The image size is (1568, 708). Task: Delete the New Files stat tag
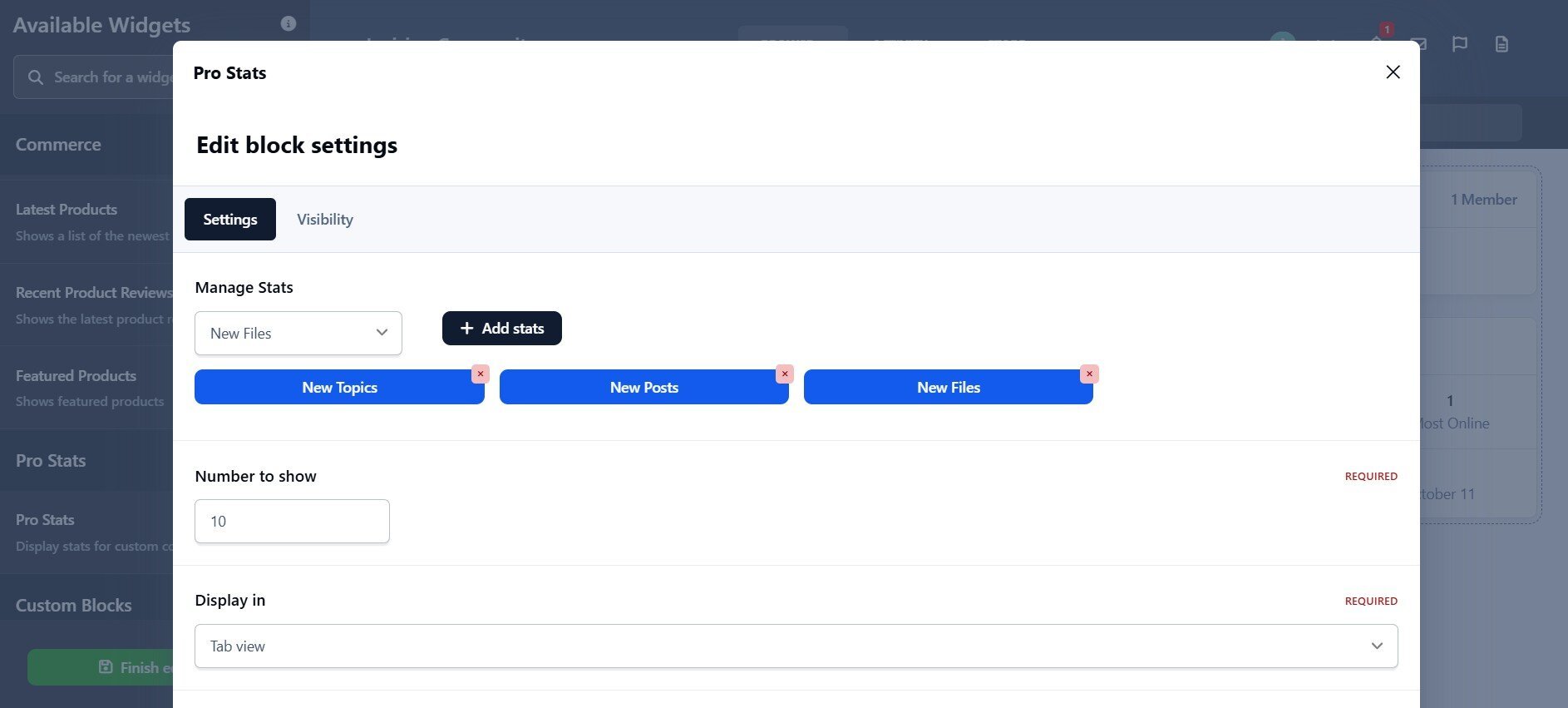[1089, 374]
